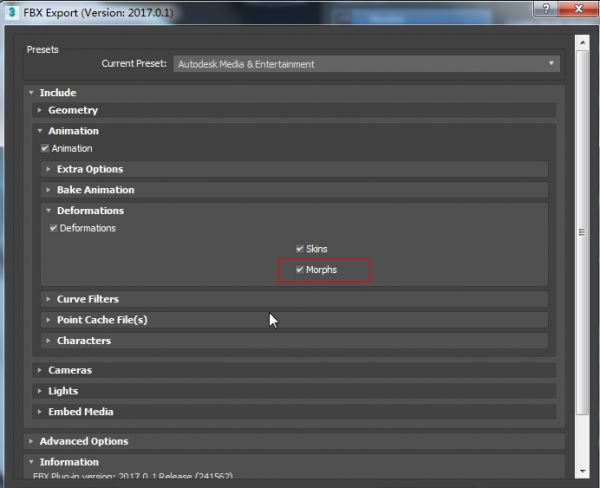Click the scrollbar up arrow
The width and height of the screenshot is (600, 488).
[582, 42]
